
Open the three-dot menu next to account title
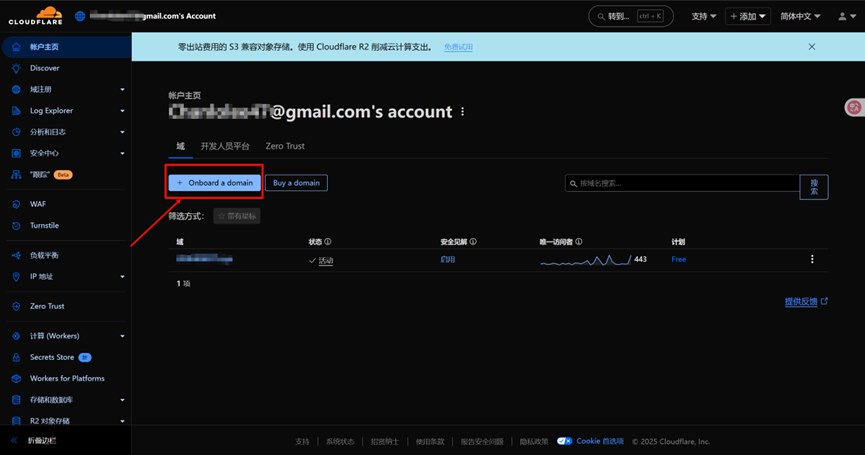(462, 112)
